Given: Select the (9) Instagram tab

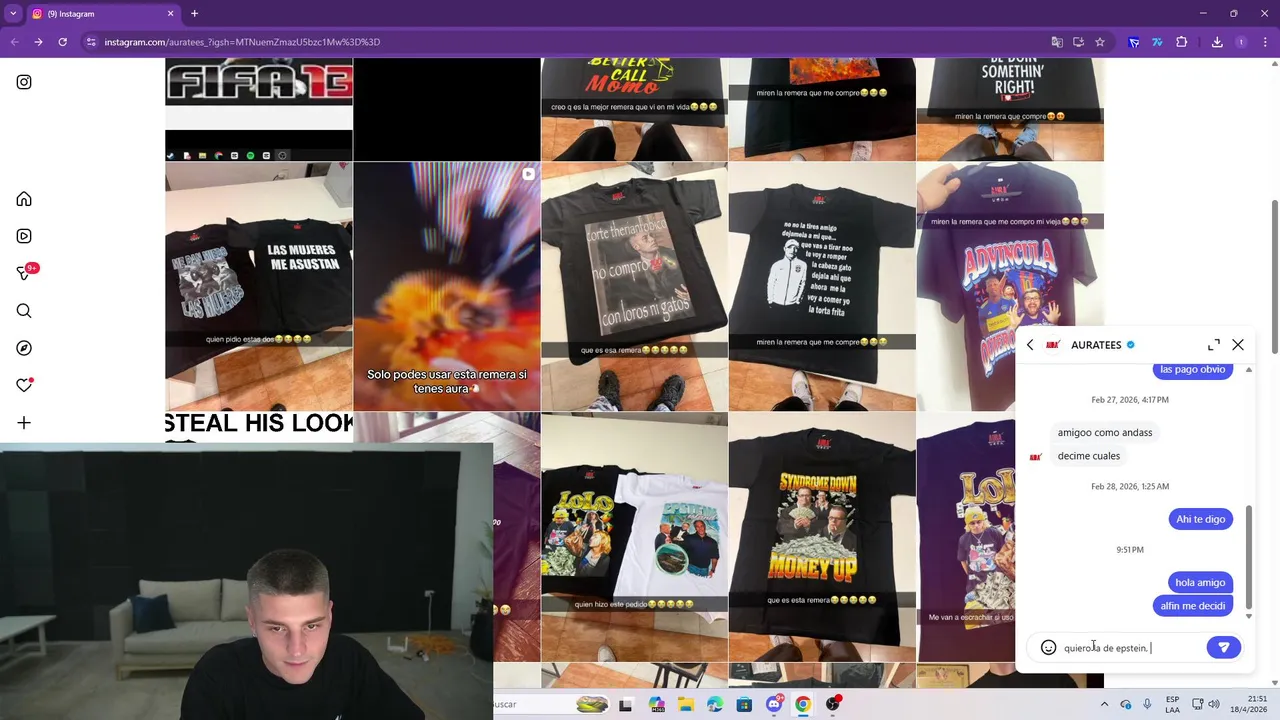Looking at the screenshot, I should pos(102,14).
